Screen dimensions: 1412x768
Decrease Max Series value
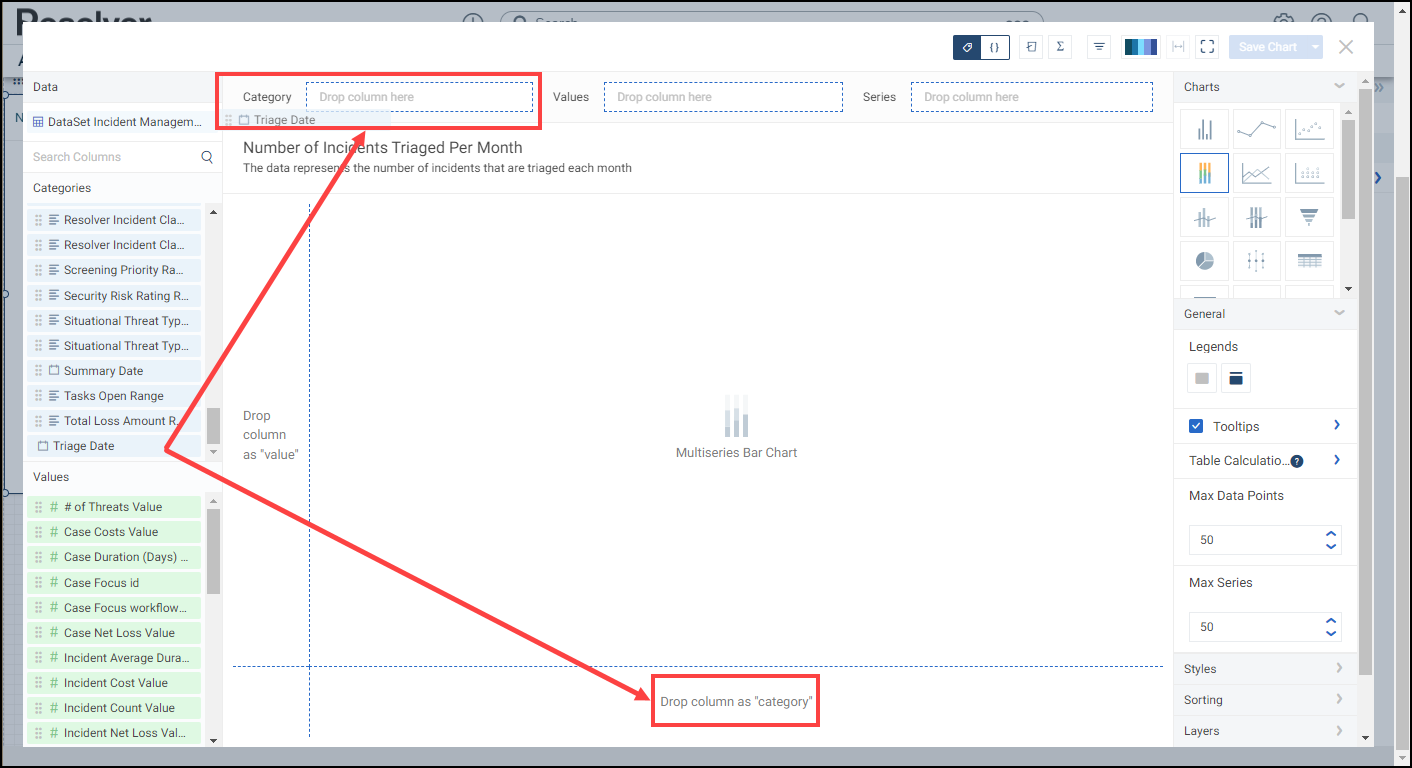tap(1331, 633)
